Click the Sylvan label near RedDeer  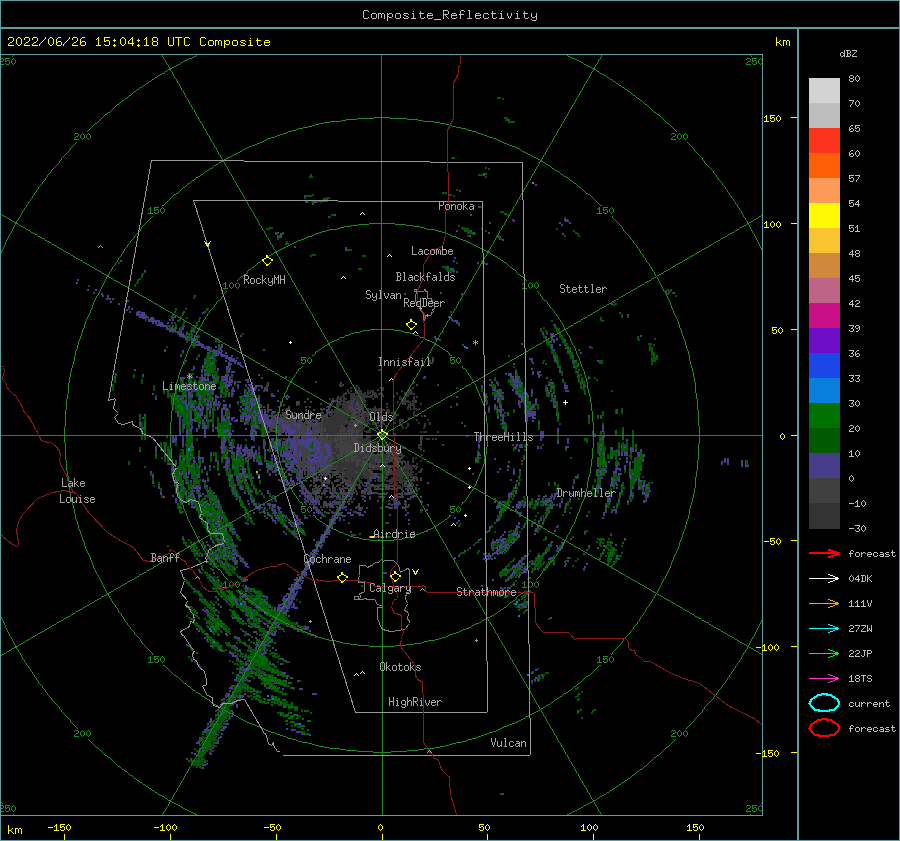(x=383, y=295)
